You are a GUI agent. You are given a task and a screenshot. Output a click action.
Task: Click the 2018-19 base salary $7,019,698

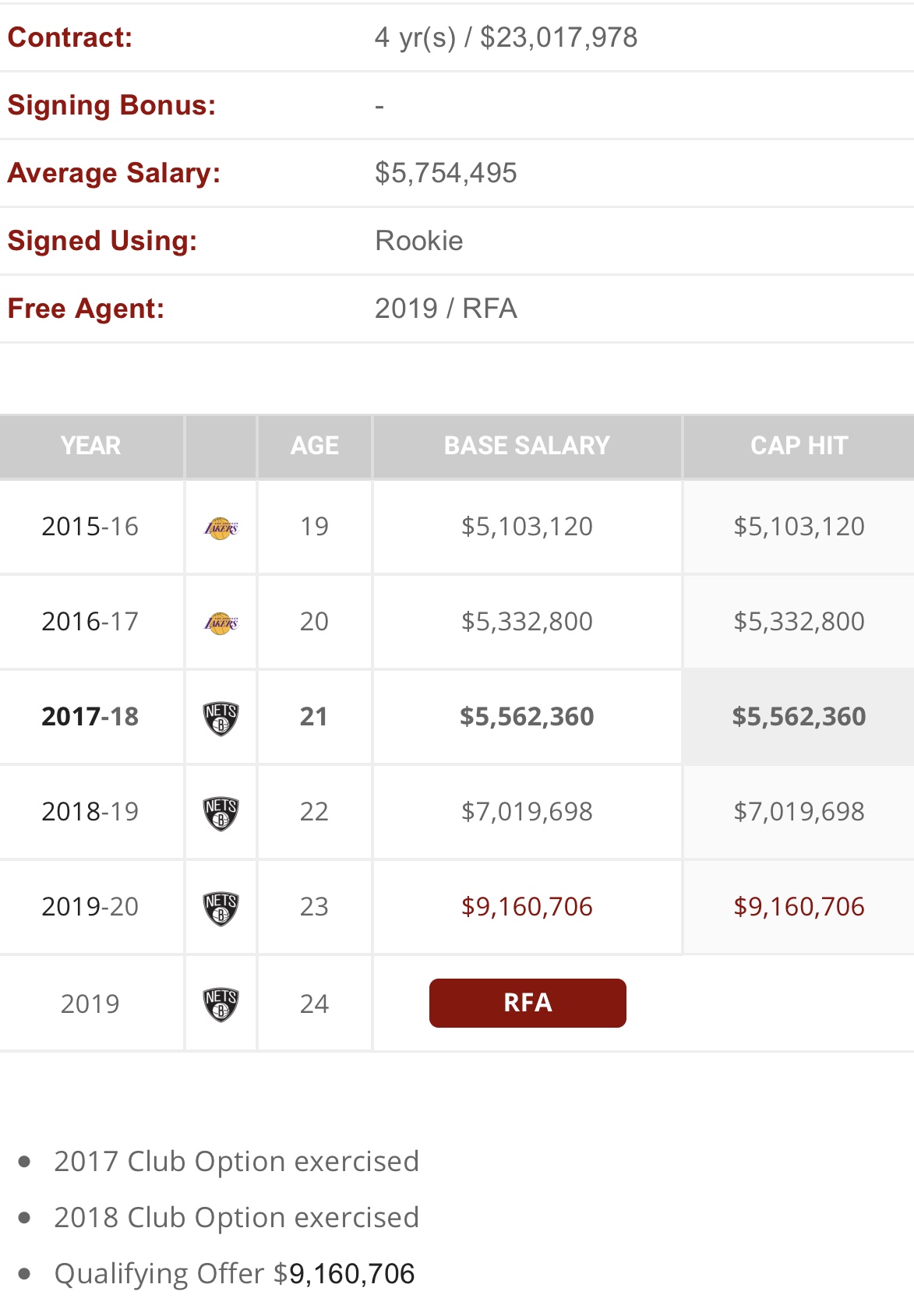click(527, 812)
